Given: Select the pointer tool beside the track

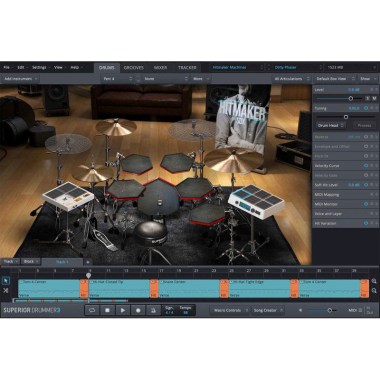Looking at the screenshot, I should [6, 281].
